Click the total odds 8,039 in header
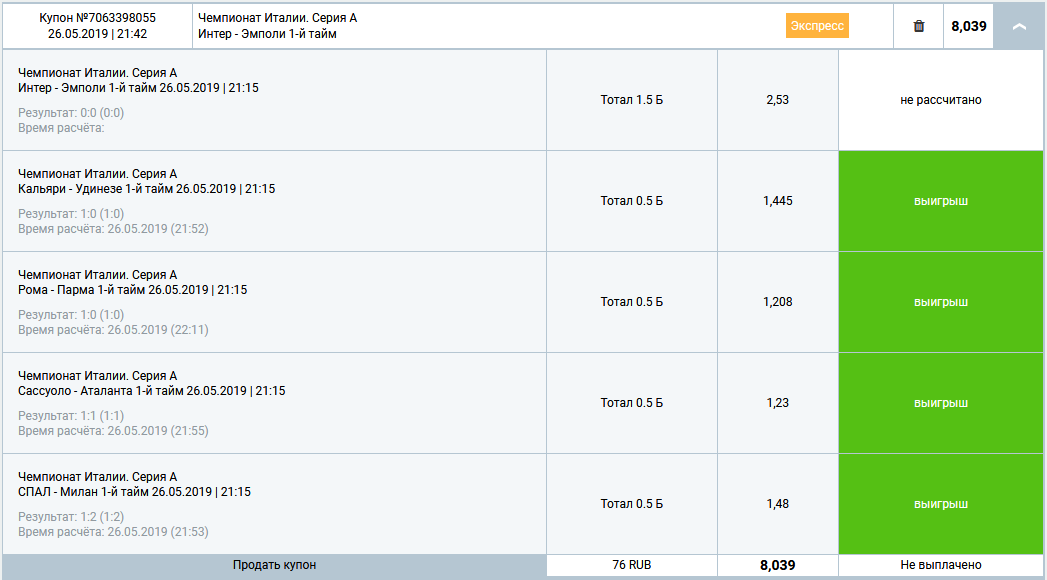The image size is (1047, 580). 969,26
